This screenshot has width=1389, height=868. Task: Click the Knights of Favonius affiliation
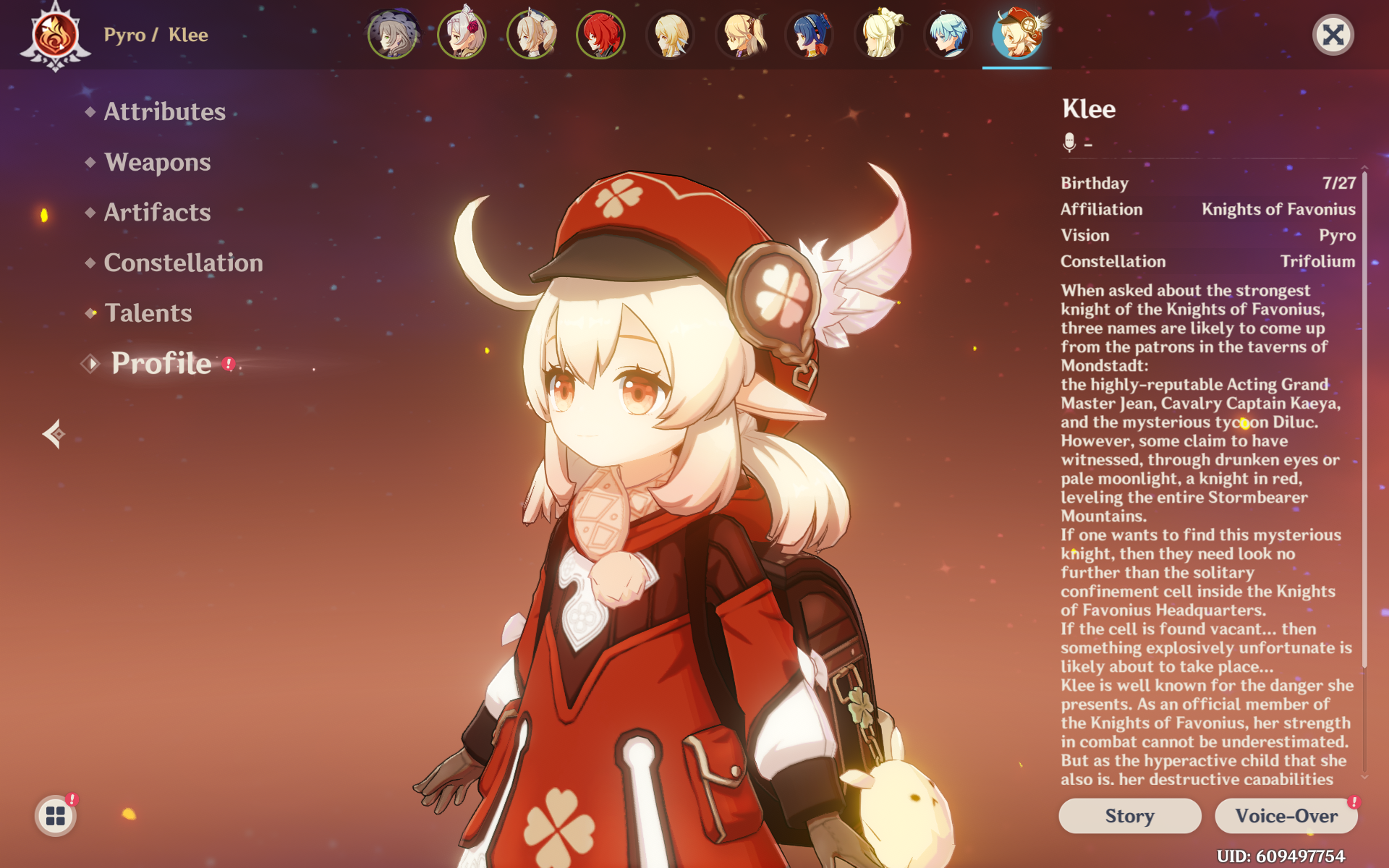(x=1278, y=209)
